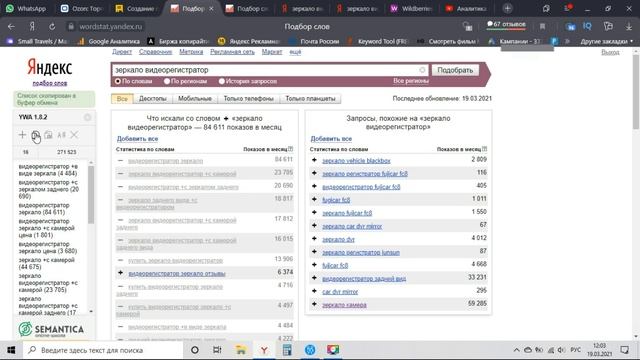Image resolution: width=640 pixels, height=360 pixels.
Task: Click the plus icon in YWA panel
Action: point(22,135)
